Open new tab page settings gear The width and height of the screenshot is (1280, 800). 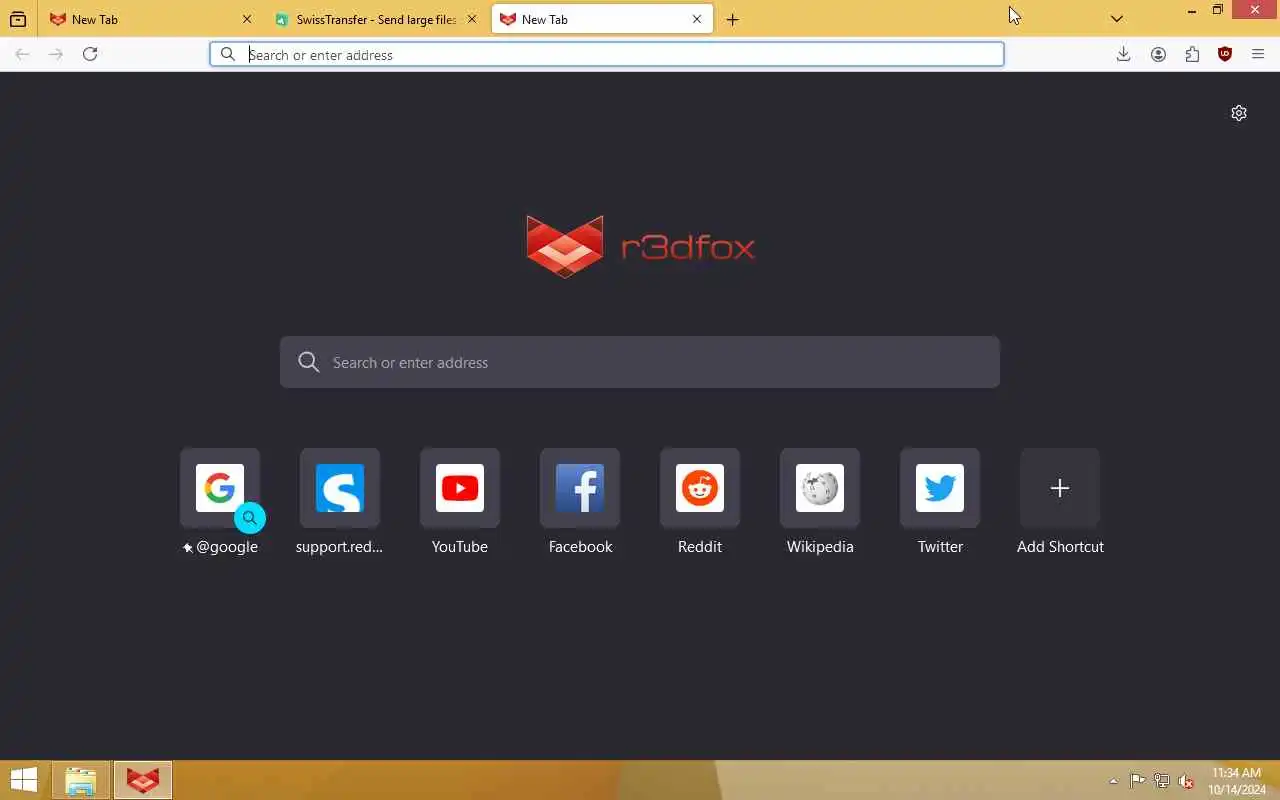[1239, 113]
